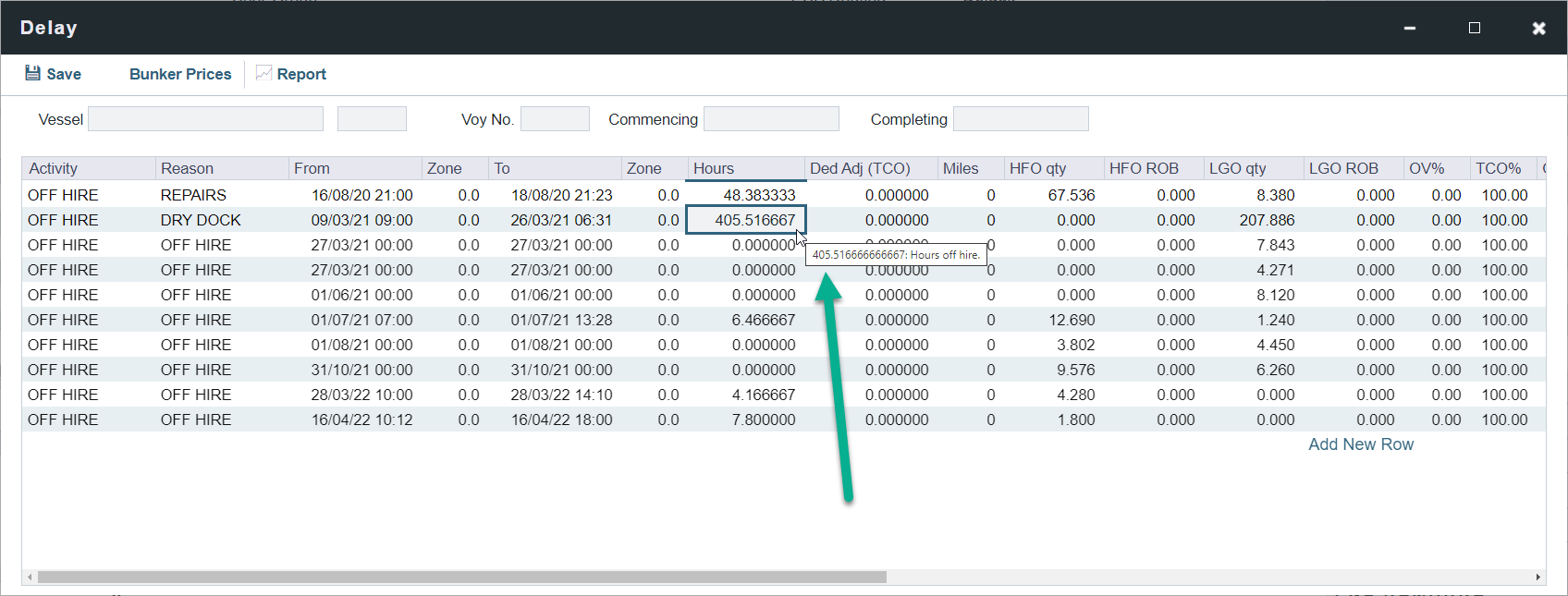The image size is (1568, 596).
Task: Click the Report chart icon
Action: pyautogui.click(x=263, y=73)
